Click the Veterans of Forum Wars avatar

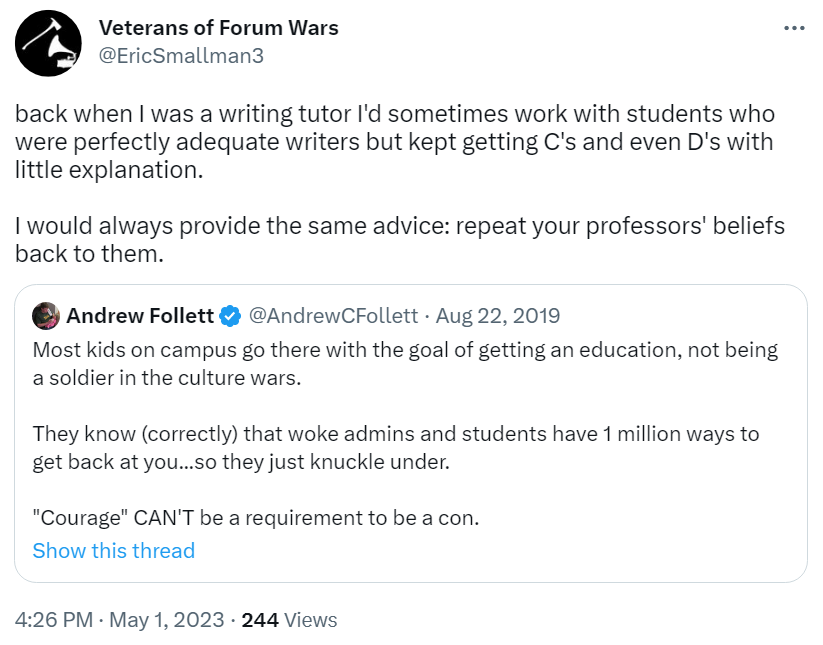(47, 43)
